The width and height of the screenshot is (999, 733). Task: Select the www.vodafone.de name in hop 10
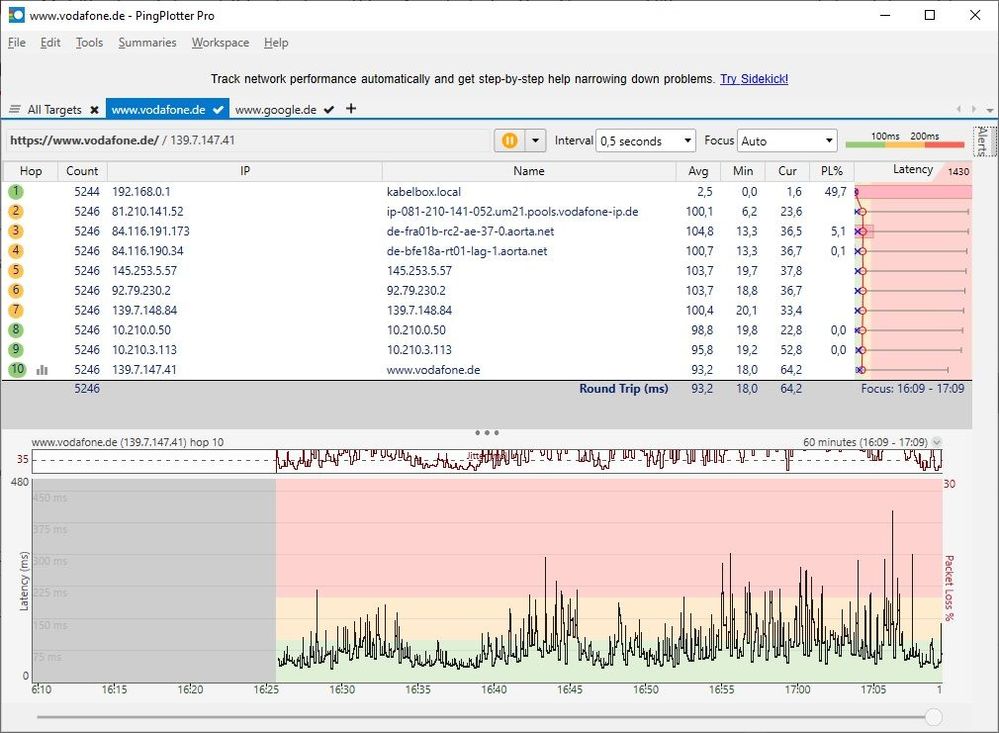pyautogui.click(x=433, y=370)
